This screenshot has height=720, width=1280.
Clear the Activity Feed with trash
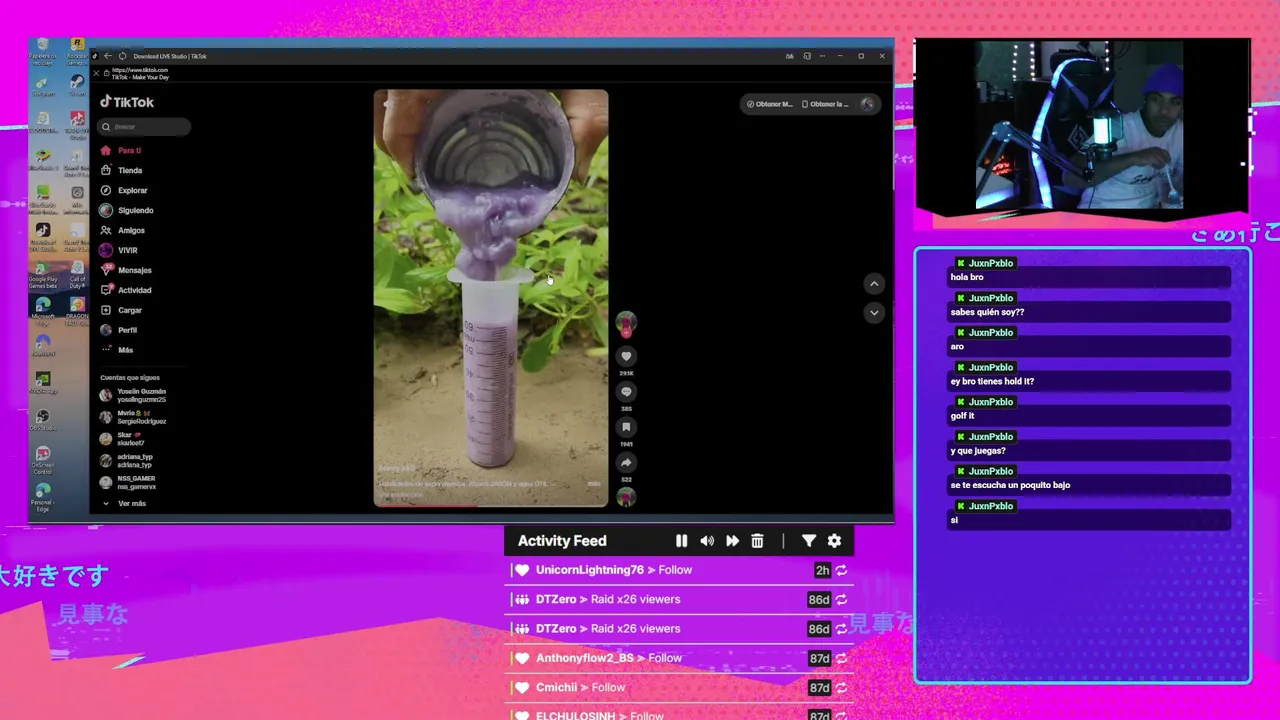[x=757, y=541]
